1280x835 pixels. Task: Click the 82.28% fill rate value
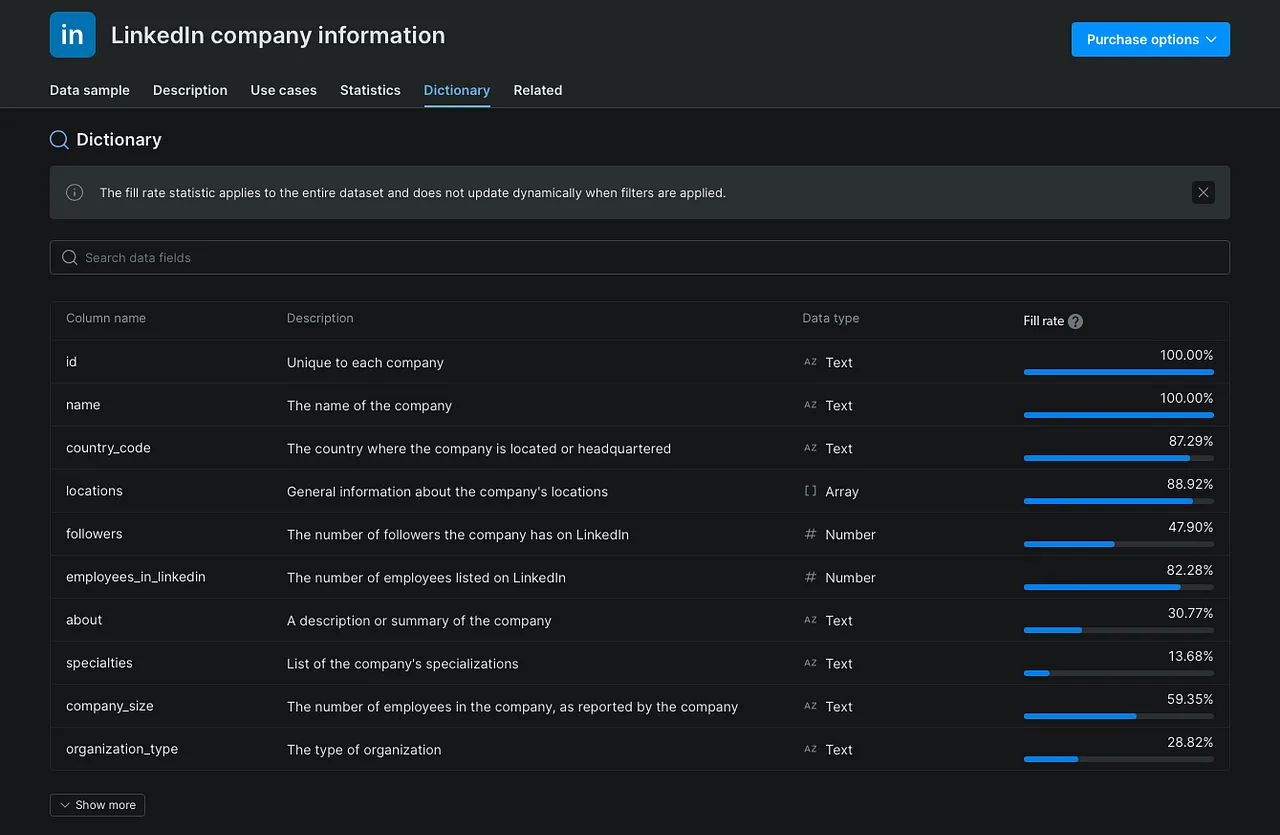(x=1190, y=570)
